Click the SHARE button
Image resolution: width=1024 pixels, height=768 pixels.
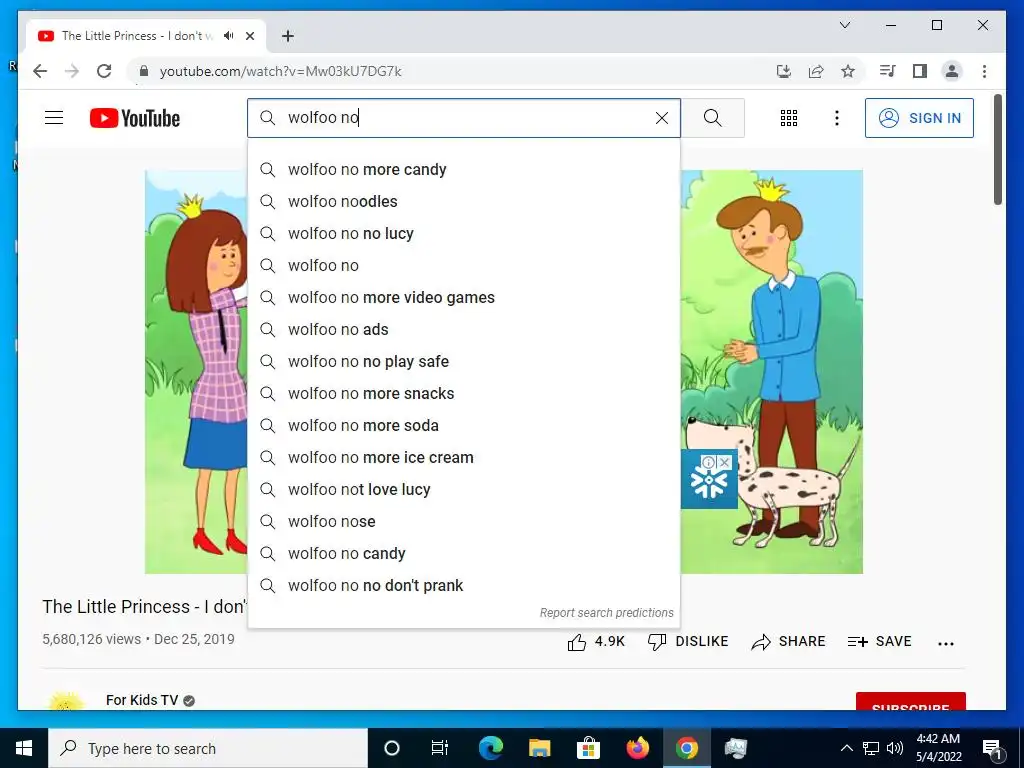tap(788, 642)
